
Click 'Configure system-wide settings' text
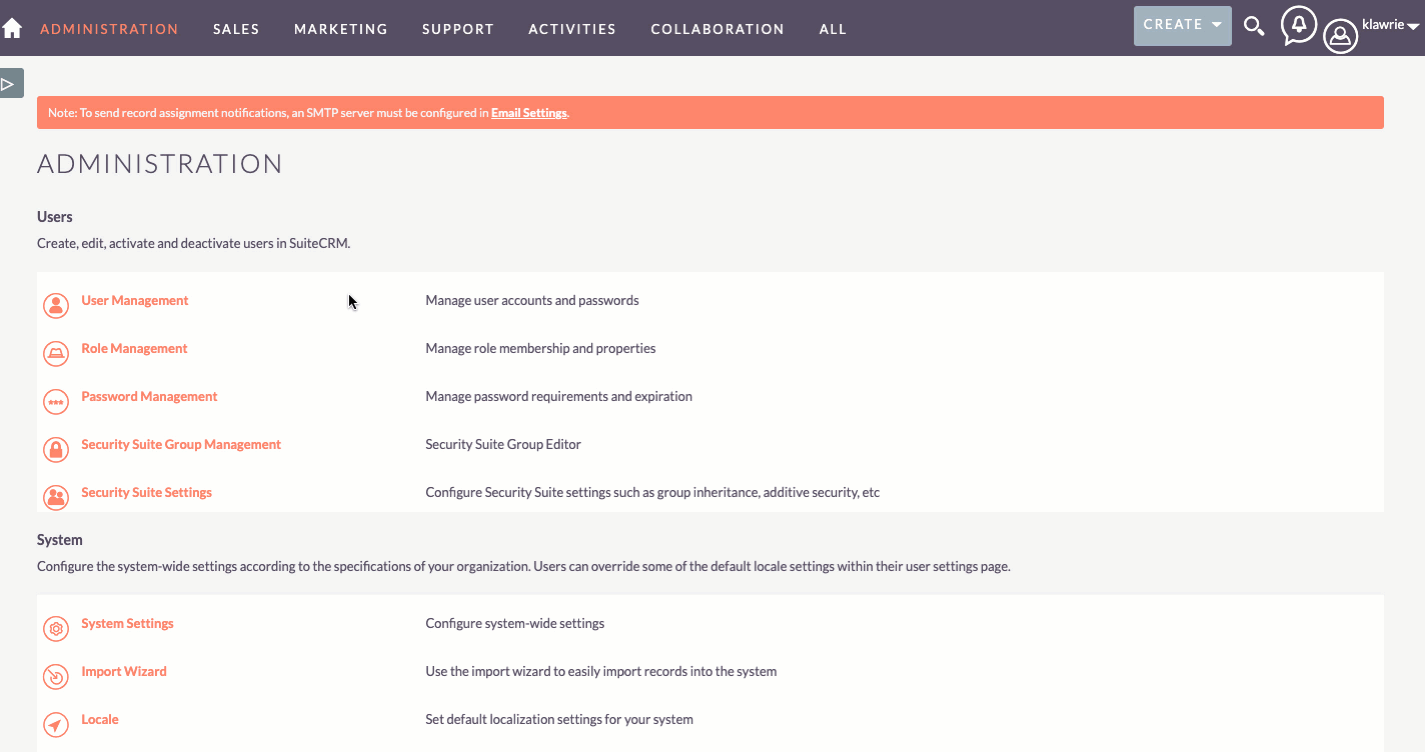(515, 623)
